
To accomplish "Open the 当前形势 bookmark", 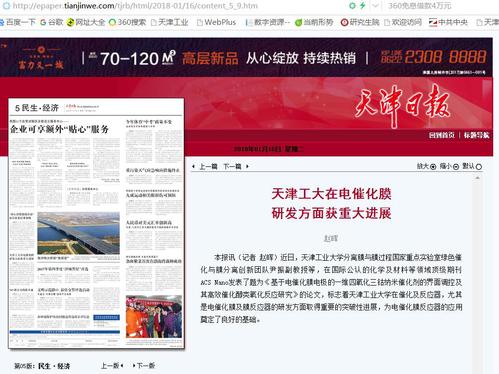I will [314, 22].
